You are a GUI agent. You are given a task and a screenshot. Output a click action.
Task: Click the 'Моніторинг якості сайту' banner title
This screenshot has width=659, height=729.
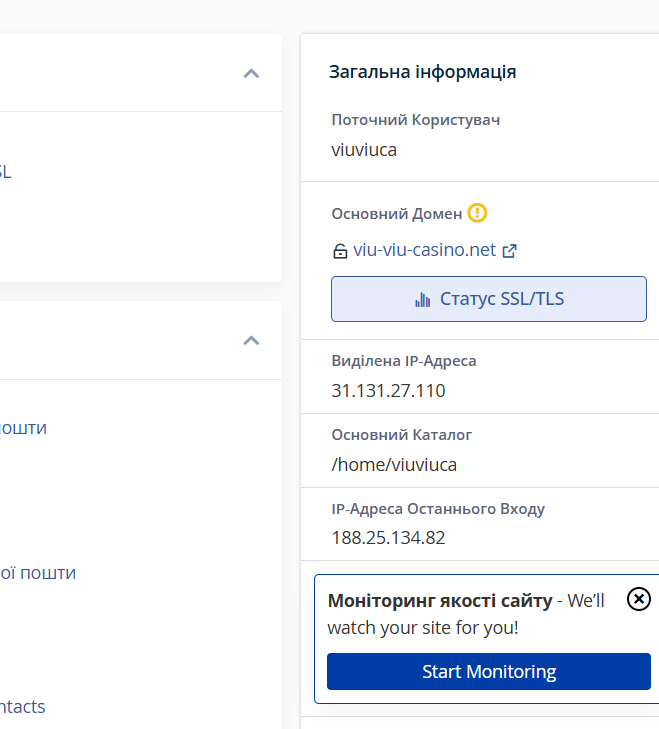pyautogui.click(x=439, y=601)
